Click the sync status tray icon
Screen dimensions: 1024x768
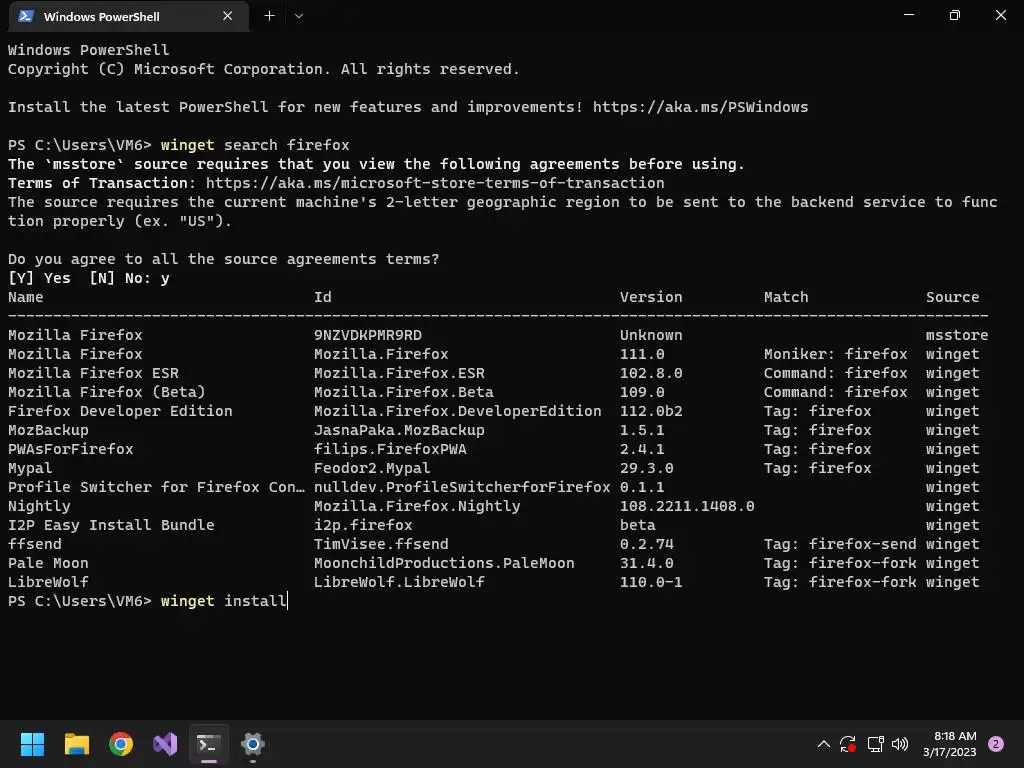point(848,744)
